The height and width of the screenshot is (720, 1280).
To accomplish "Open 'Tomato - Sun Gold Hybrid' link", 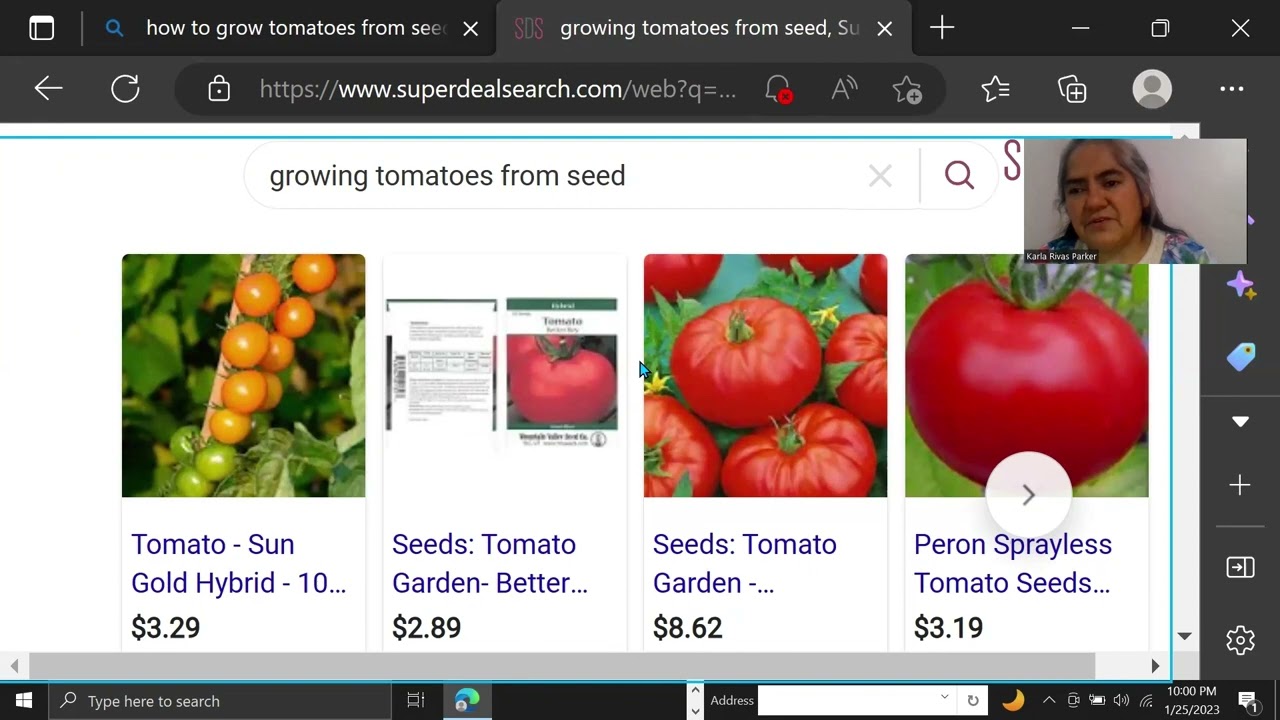I will point(239,563).
